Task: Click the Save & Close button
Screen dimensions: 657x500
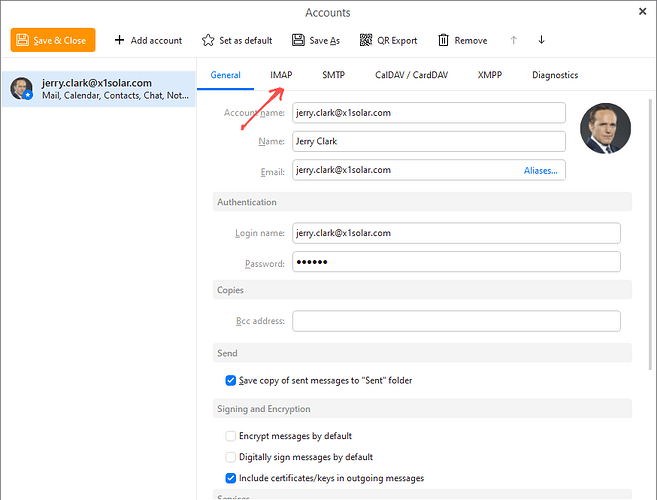Action: coord(53,40)
